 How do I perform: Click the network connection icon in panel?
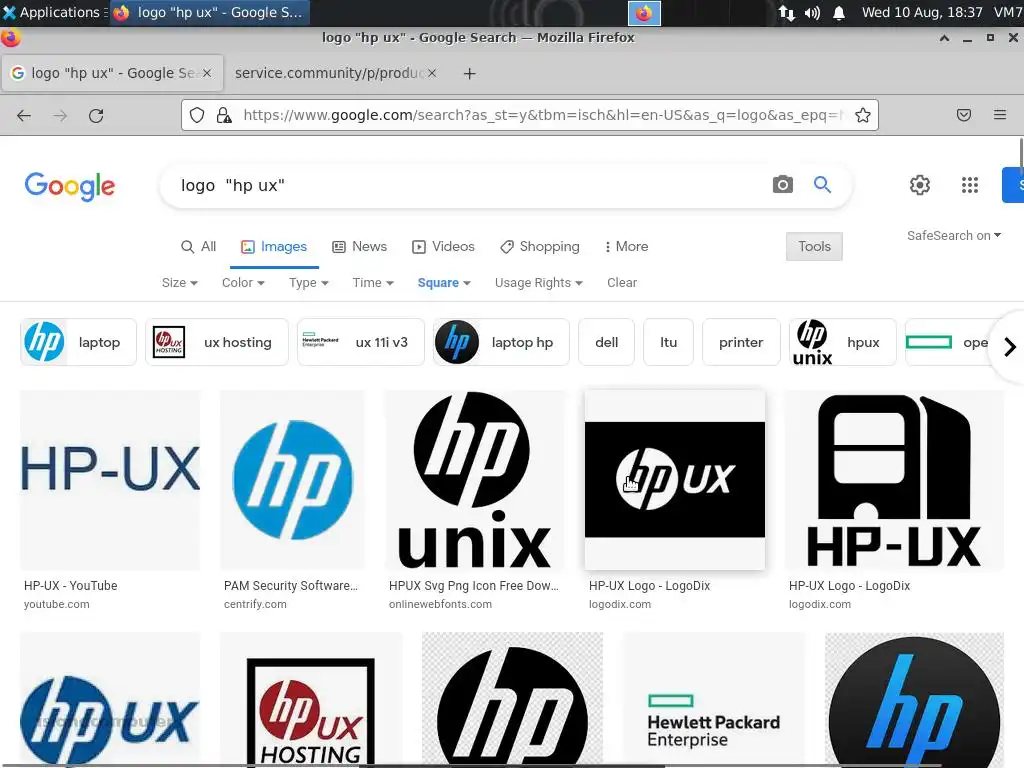[786, 13]
